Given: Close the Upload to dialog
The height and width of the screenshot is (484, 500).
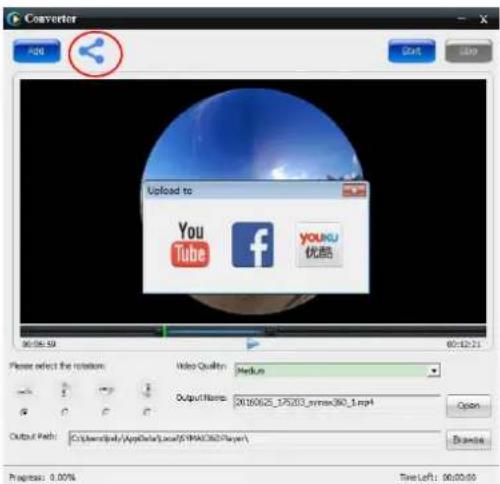Looking at the screenshot, I should pyautogui.click(x=354, y=191).
